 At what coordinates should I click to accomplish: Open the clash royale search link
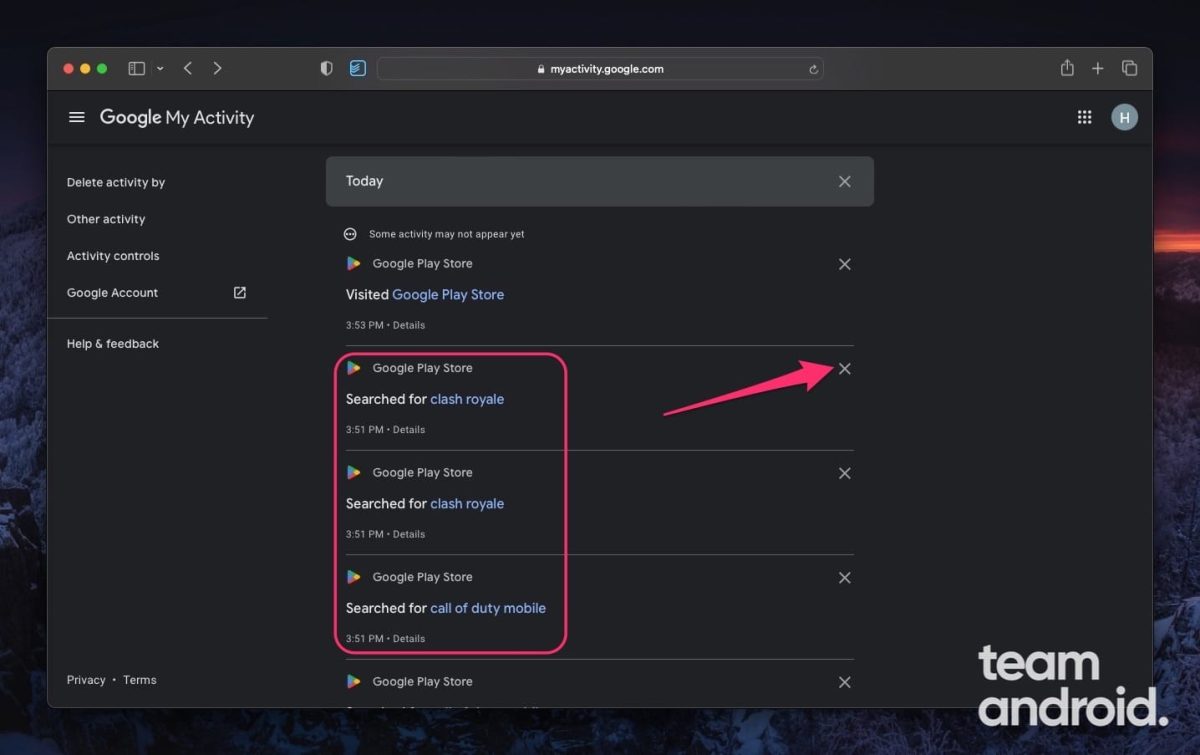467,399
